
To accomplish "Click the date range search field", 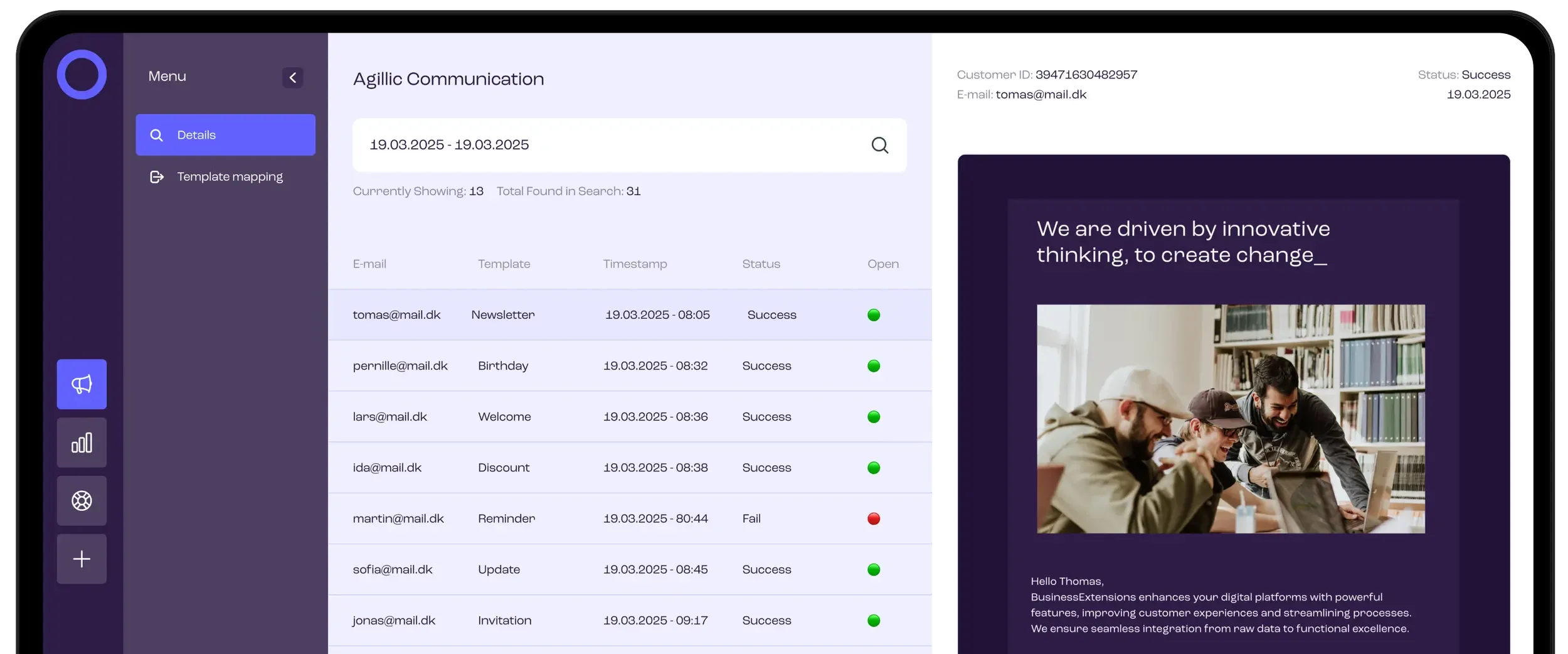I will point(629,145).
